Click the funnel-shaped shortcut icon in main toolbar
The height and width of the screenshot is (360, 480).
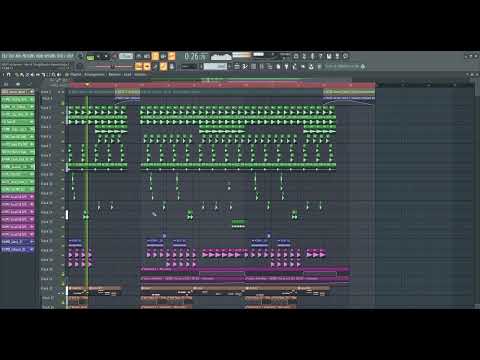tap(286, 67)
